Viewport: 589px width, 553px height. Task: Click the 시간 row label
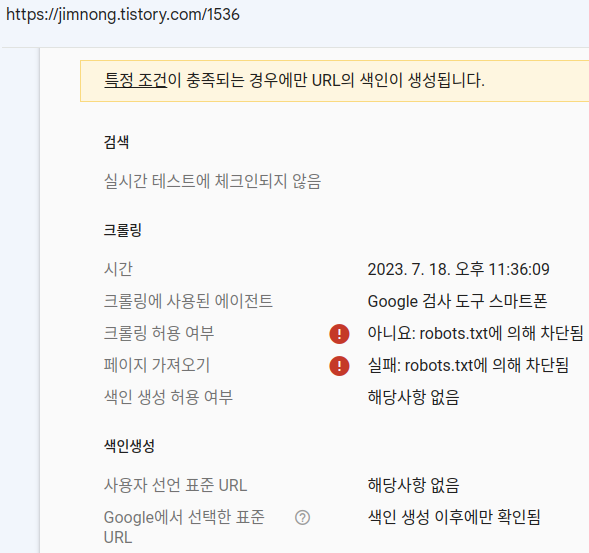pyautogui.click(x=118, y=269)
